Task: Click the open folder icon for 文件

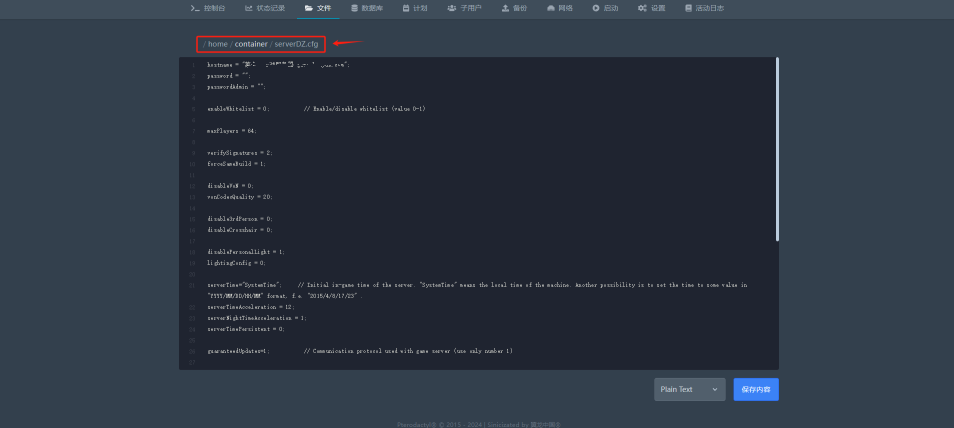Action: (x=309, y=8)
